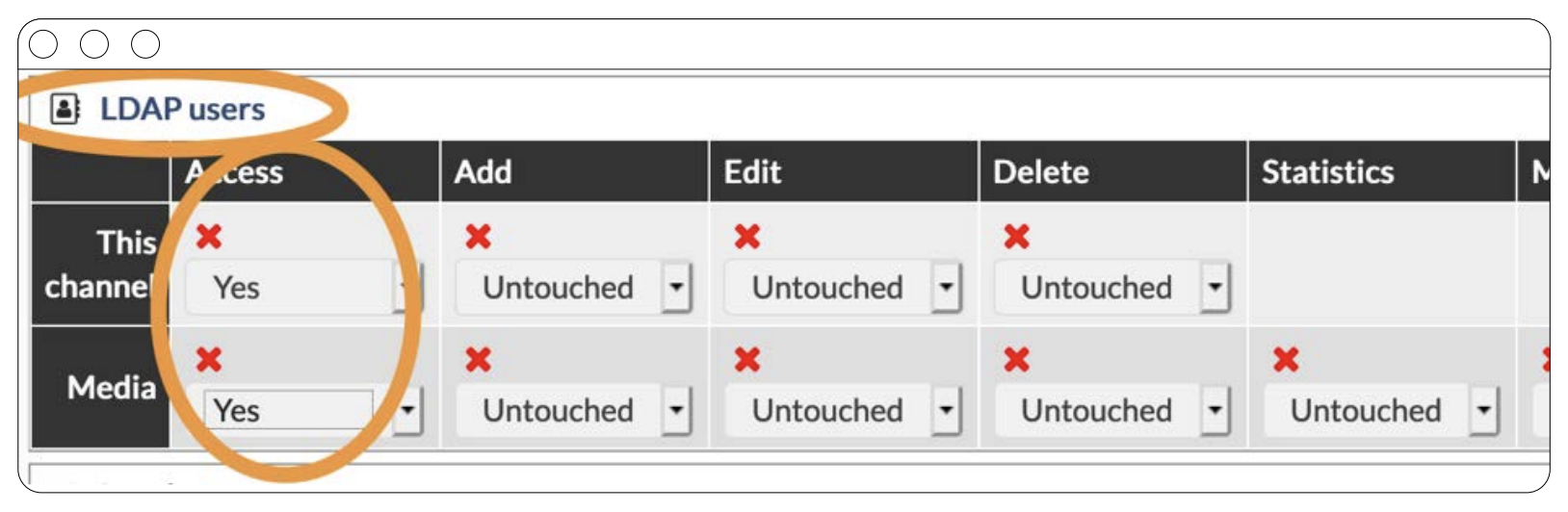This screenshot has width=1568, height=512.
Task: Click red X in This channel Edit cell
Action: point(747,237)
